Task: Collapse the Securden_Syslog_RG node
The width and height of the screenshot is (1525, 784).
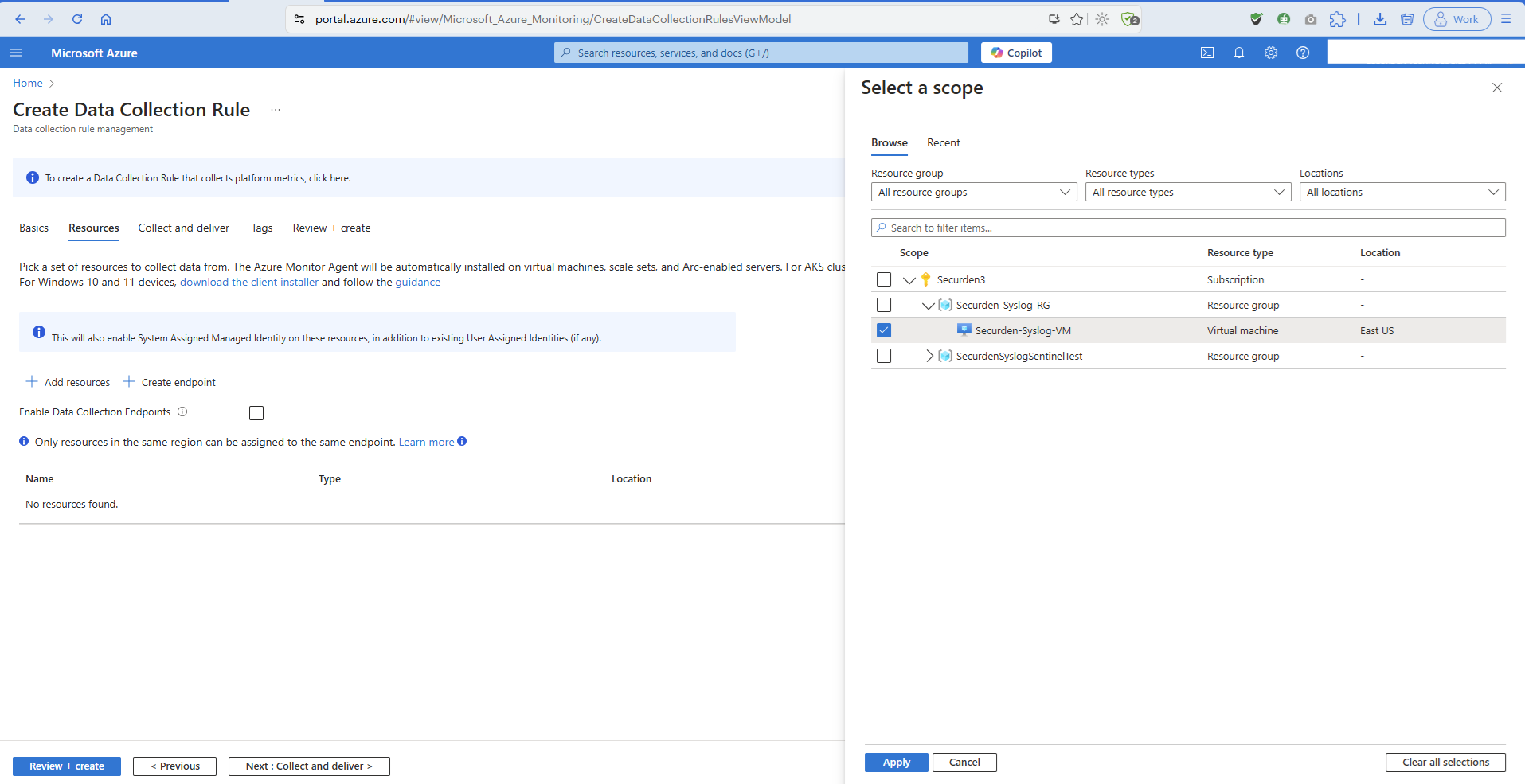Action: 929,305
